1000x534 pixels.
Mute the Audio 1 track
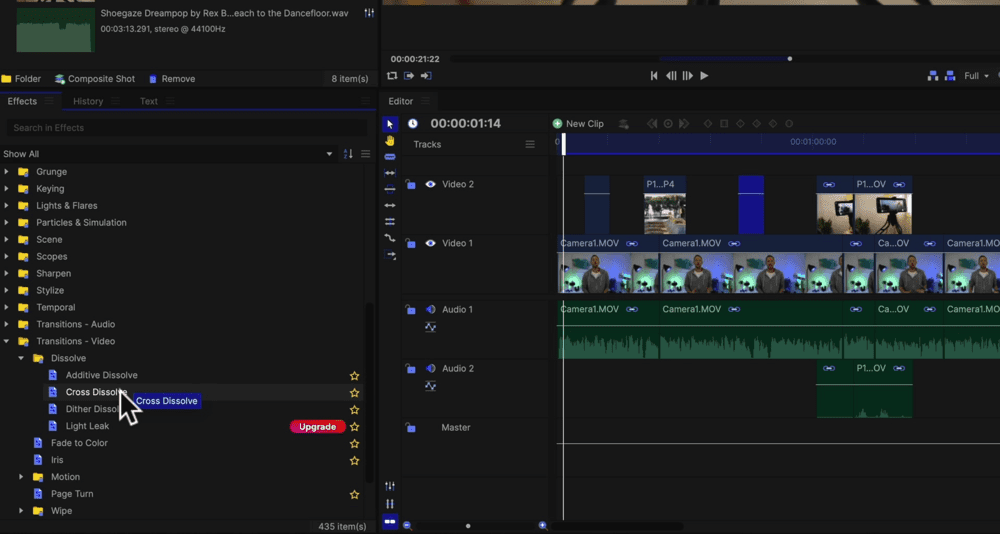pos(430,309)
